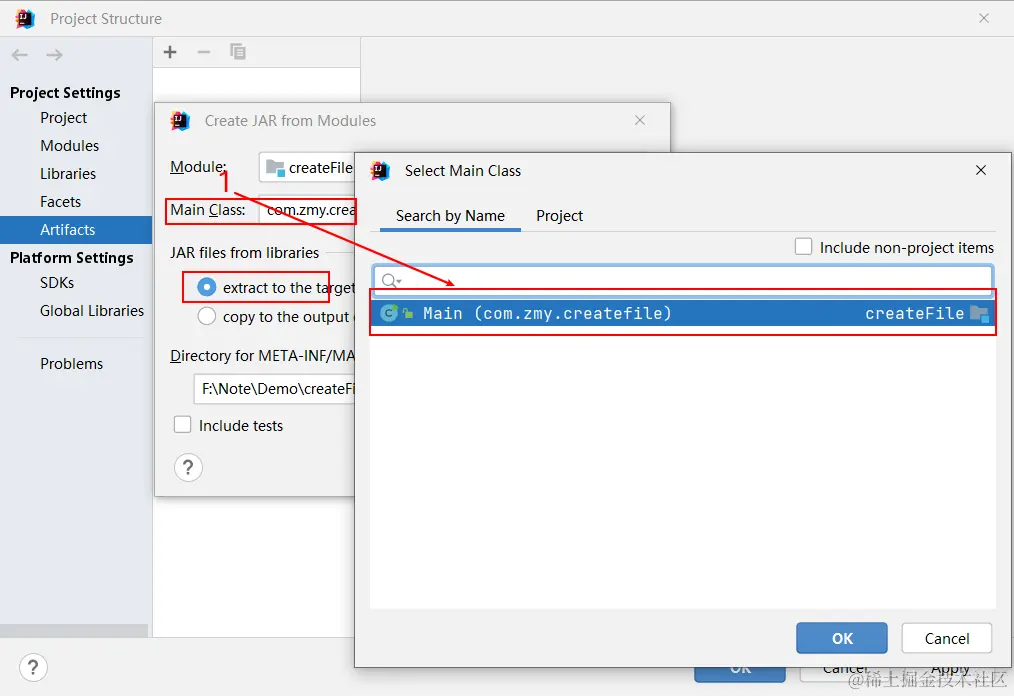1014x696 pixels.
Task: Close the Select Main Class dialog
Action: [981, 170]
